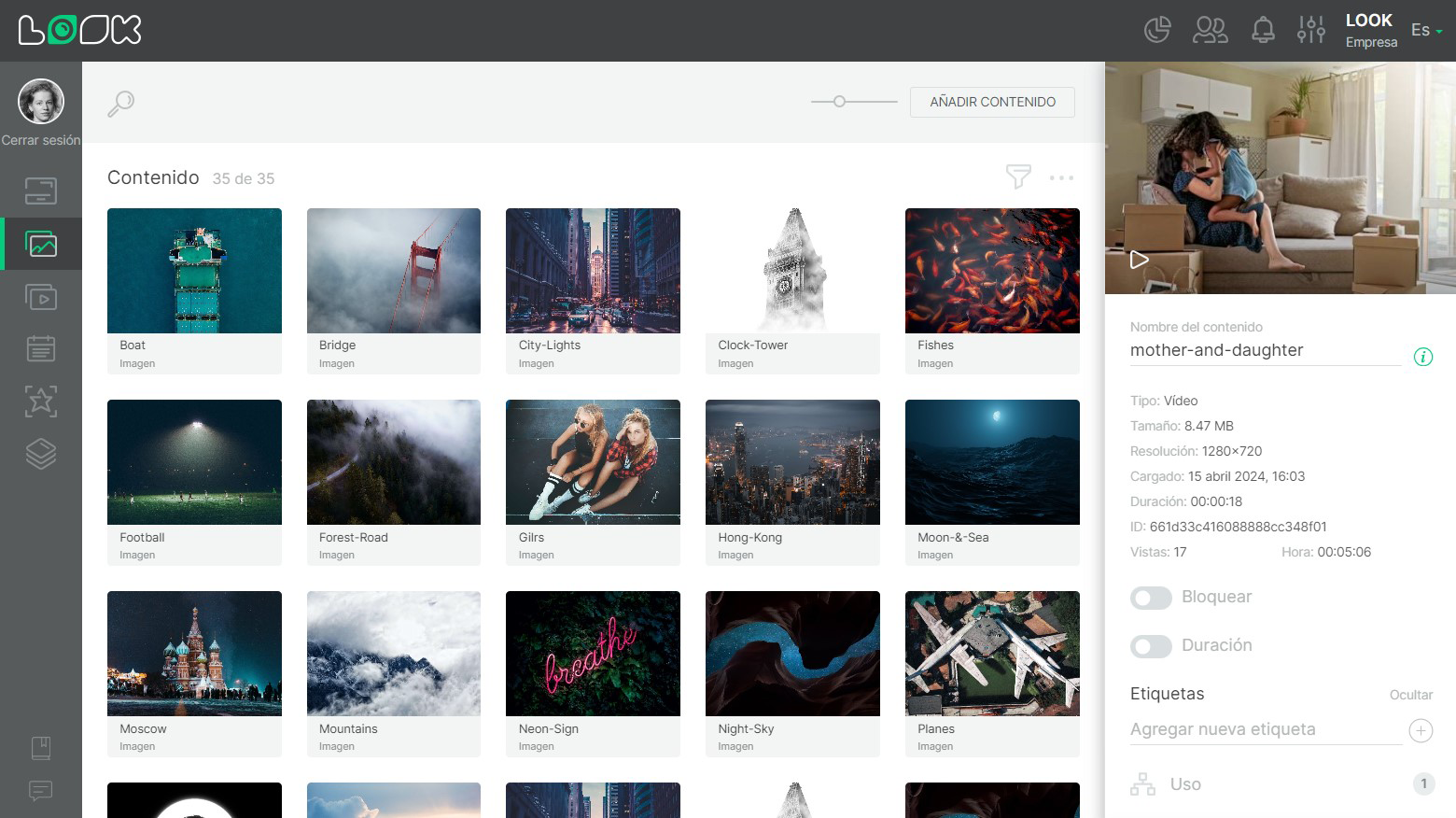This screenshot has width=1456, height=818.
Task: Select the Football thumbnail
Action: pyautogui.click(x=194, y=462)
